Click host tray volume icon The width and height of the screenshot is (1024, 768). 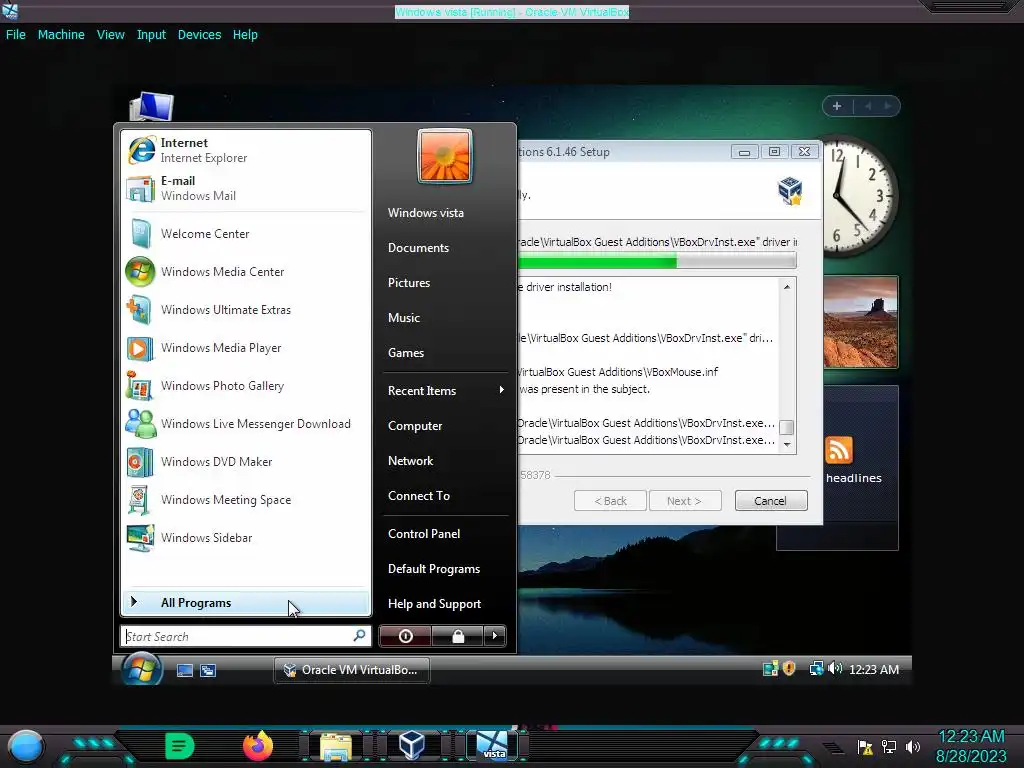913,746
